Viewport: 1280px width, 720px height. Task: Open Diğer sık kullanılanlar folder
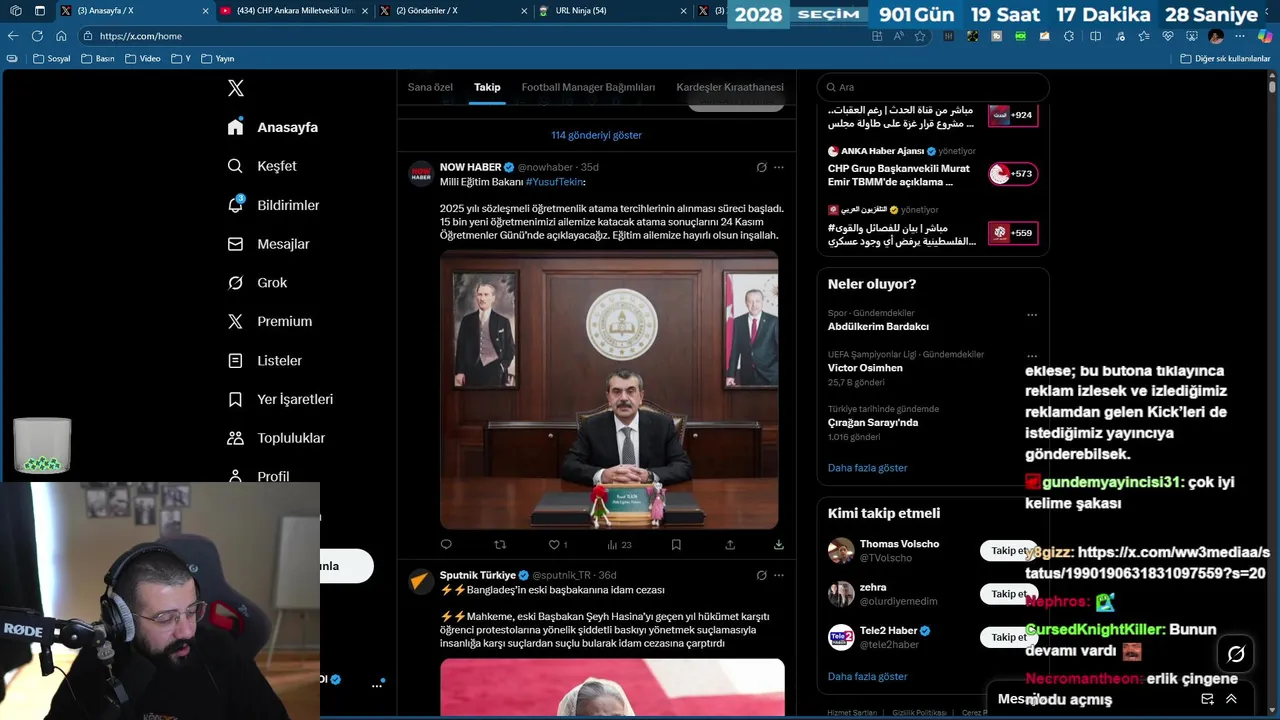pos(1225,59)
